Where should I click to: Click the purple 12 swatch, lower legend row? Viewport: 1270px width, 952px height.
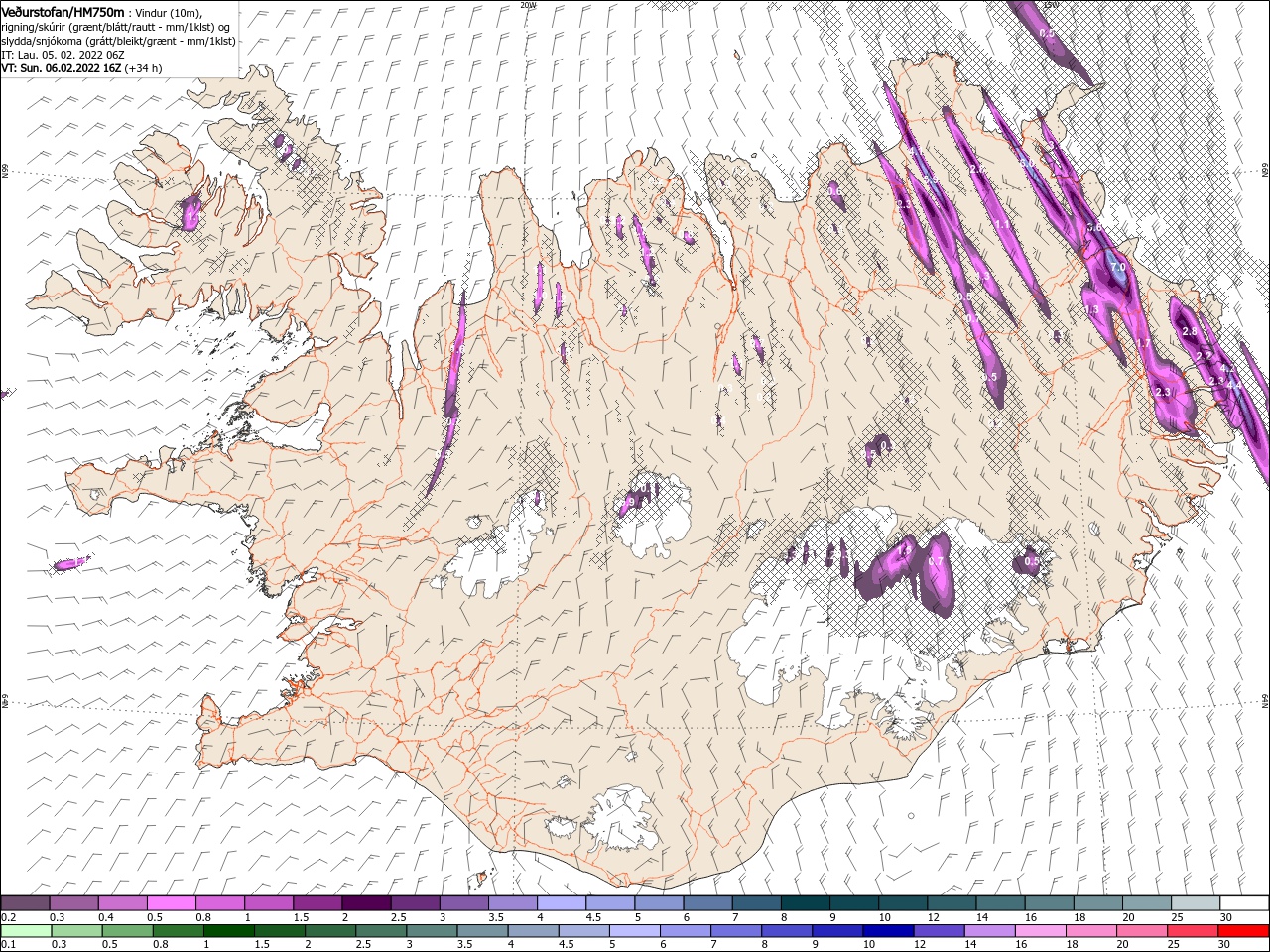click(938, 931)
